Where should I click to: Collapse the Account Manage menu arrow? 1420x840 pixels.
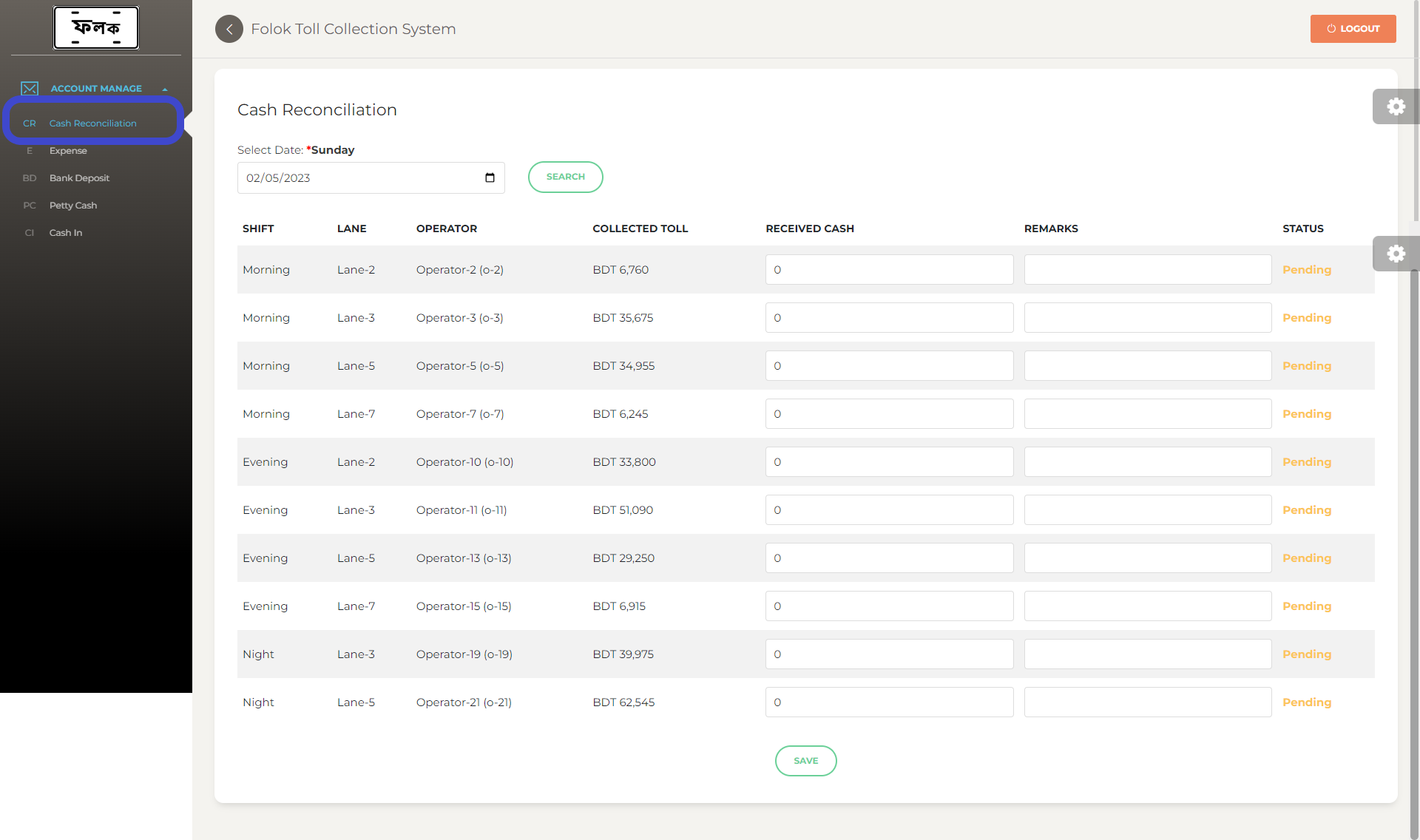pos(165,89)
